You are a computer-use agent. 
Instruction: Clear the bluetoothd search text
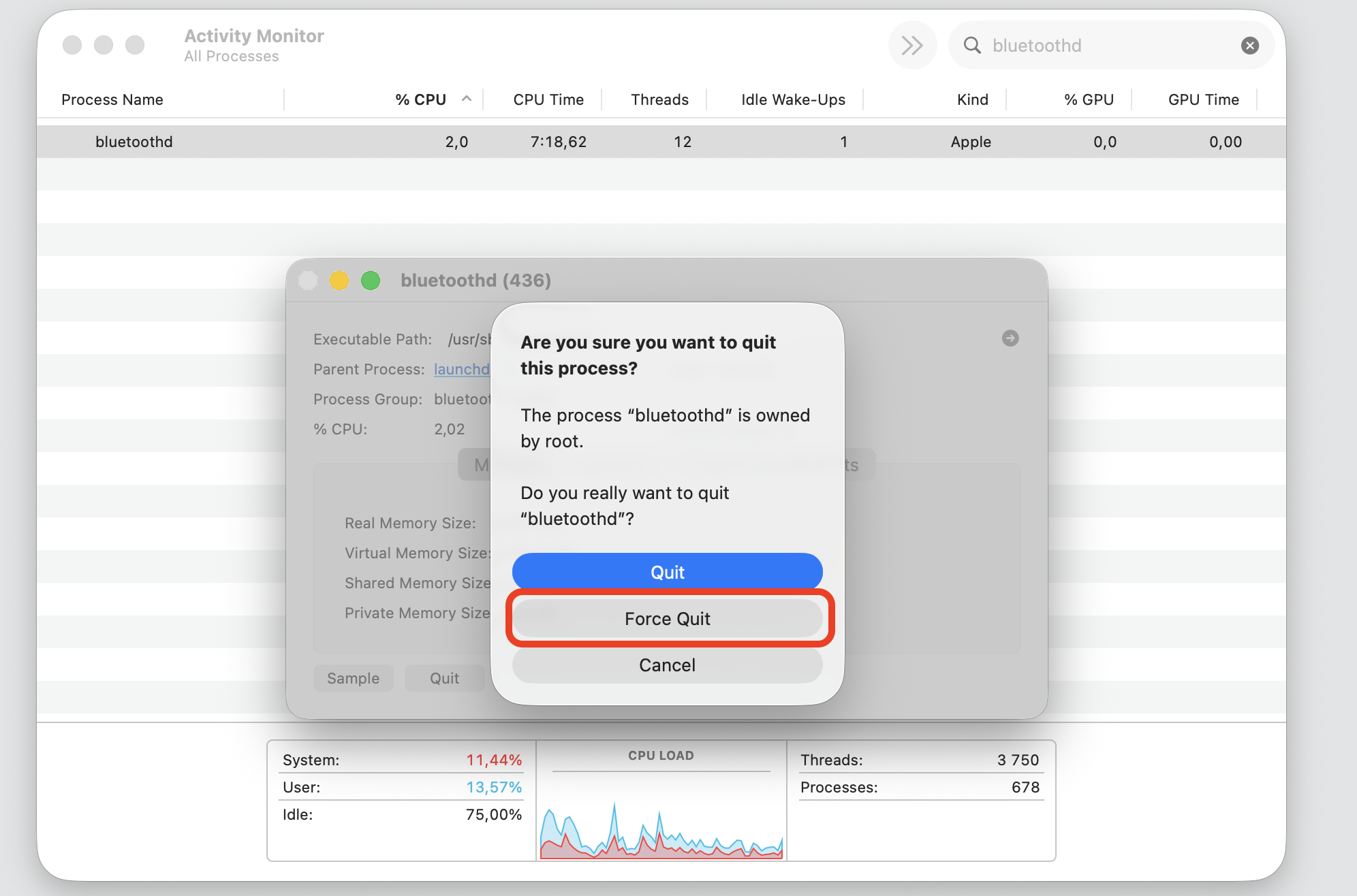point(1249,46)
